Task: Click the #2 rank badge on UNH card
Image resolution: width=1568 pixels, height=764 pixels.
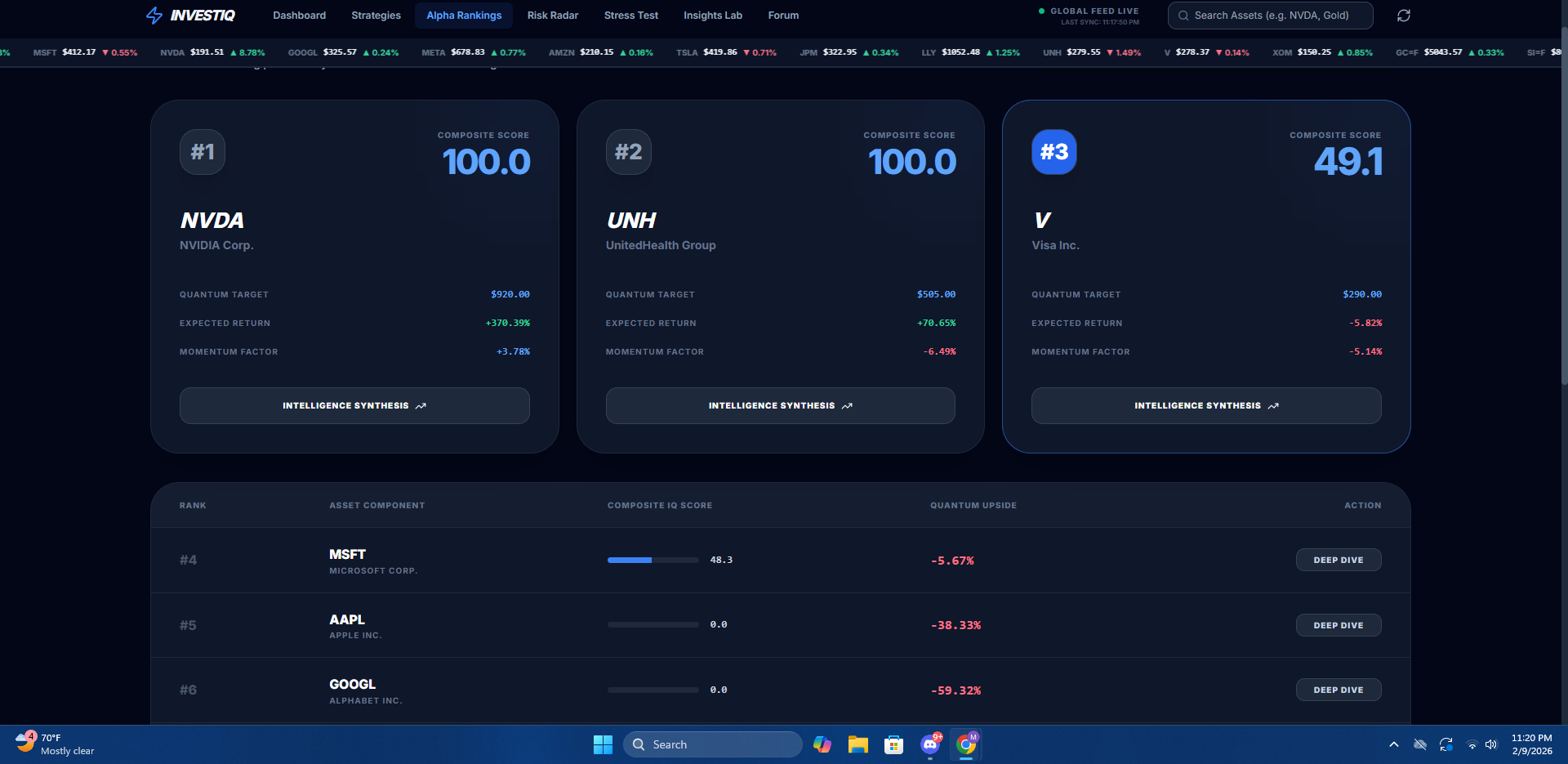Action: click(629, 152)
